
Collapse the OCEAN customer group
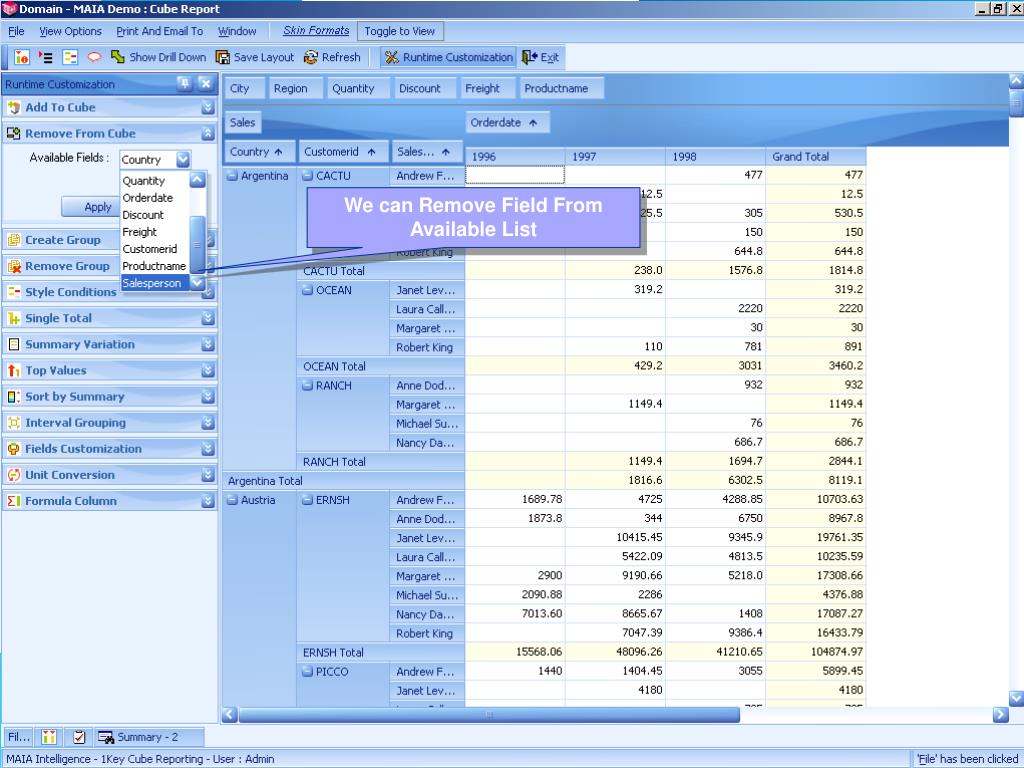[x=308, y=291]
